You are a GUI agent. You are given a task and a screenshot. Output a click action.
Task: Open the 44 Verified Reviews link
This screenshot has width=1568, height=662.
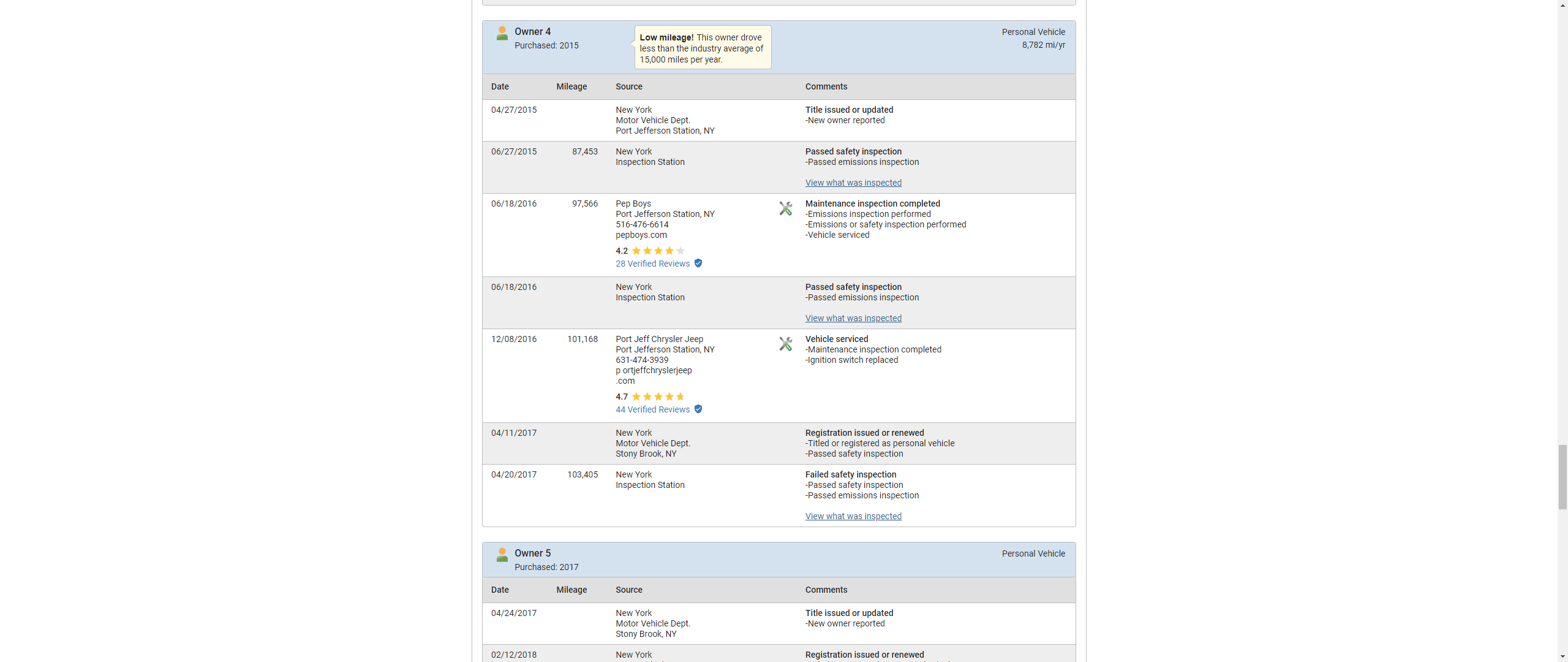pos(652,409)
